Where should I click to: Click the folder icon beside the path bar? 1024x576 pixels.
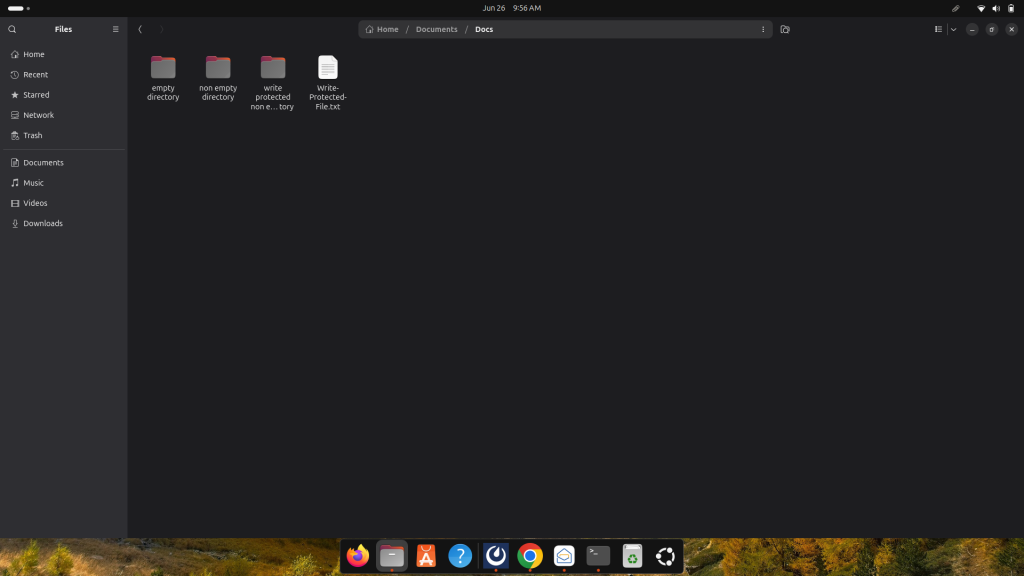(x=784, y=29)
